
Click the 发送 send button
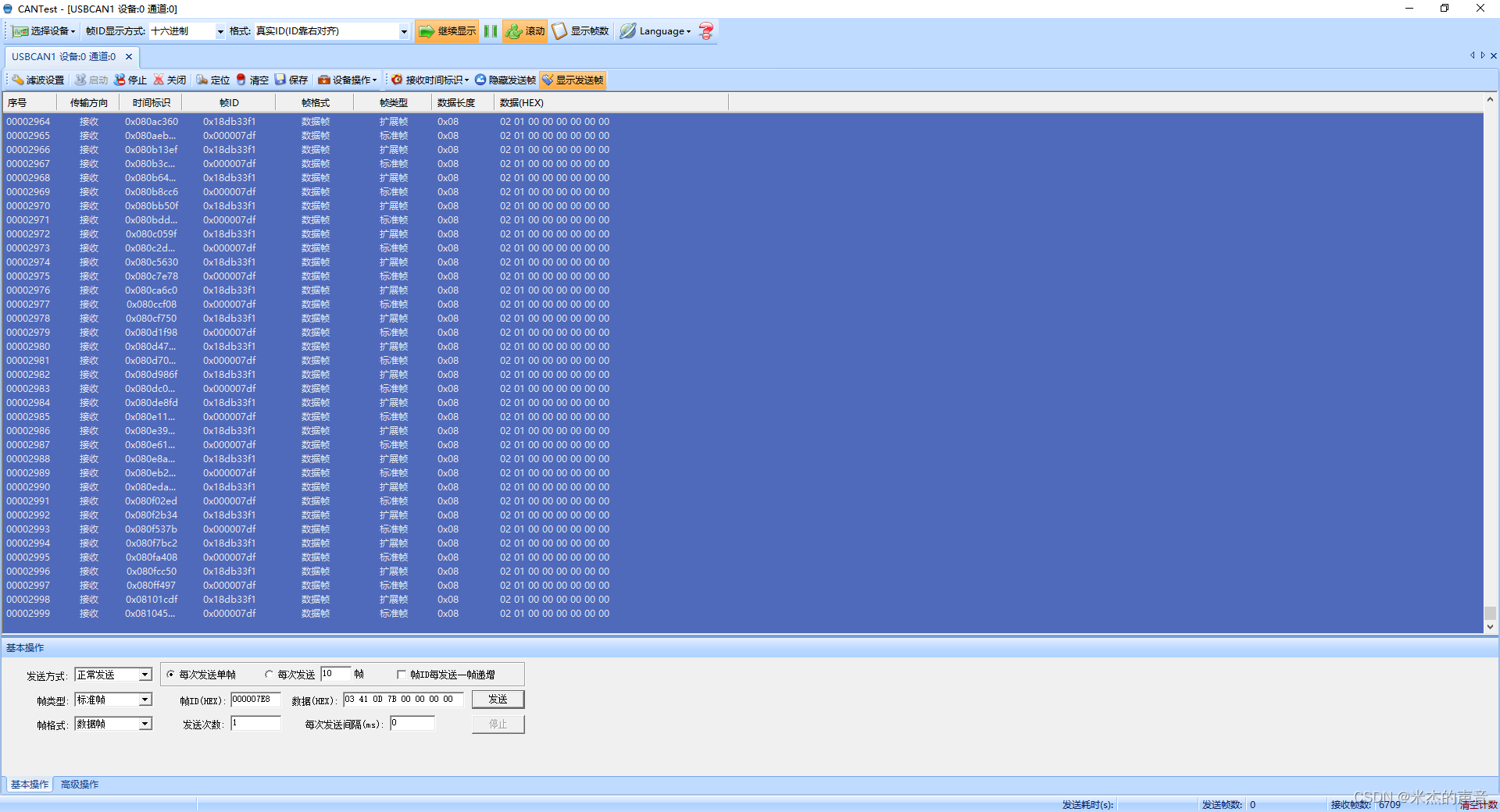click(x=498, y=699)
